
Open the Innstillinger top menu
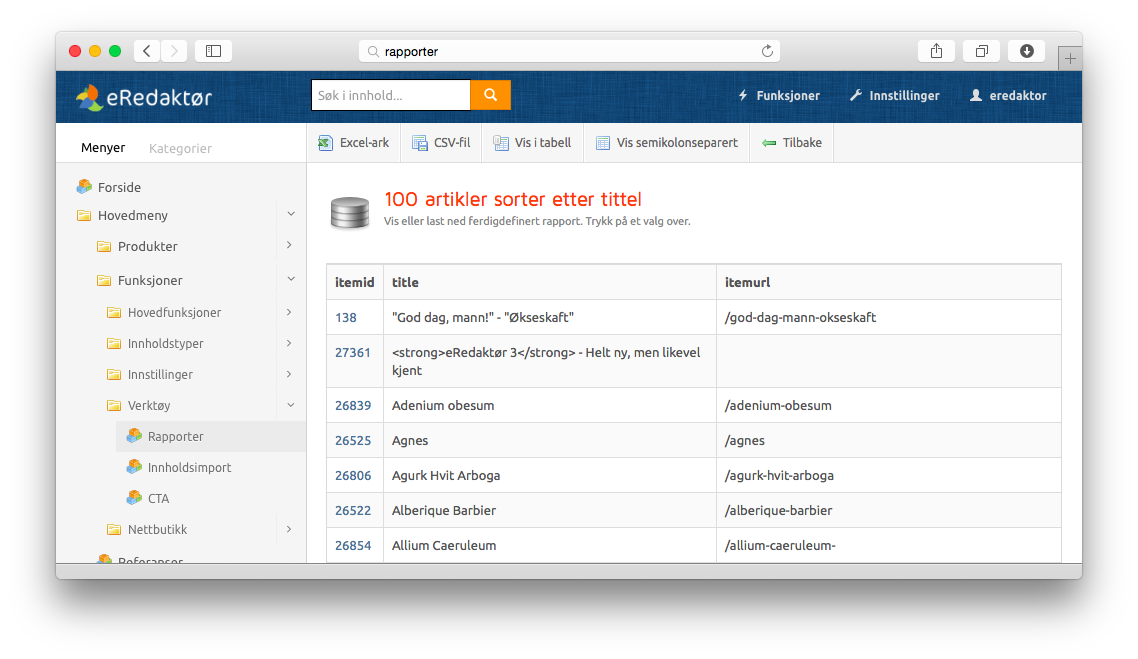tap(894, 95)
